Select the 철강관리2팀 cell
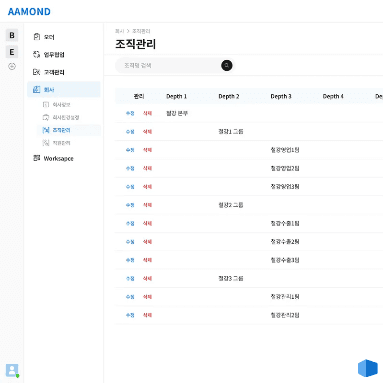This screenshot has width=383, height=383. click(285, 315)
